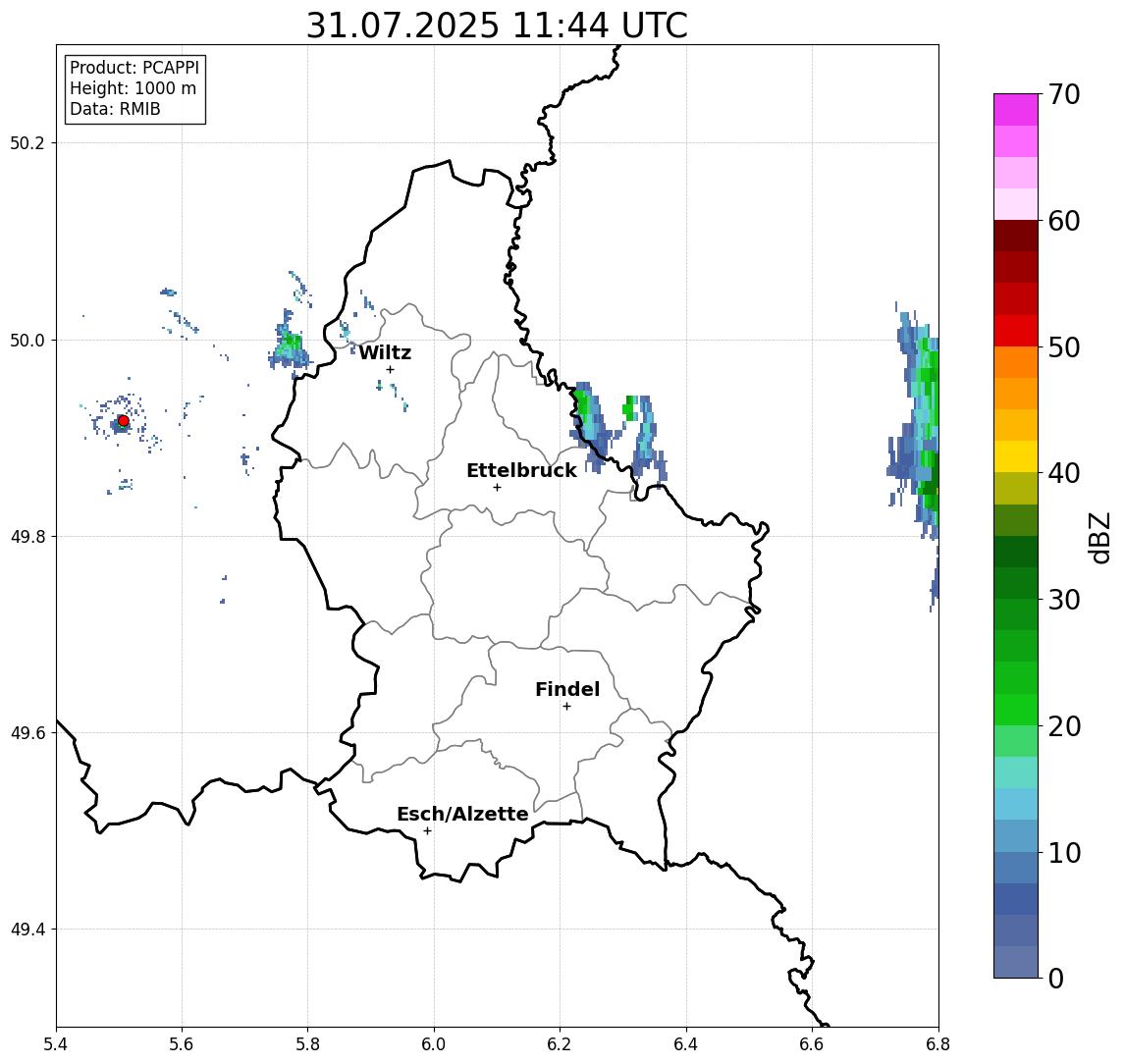The width and height of the screenshot is (1124, 1064).
Task: Click the latitude tick label 49.8
Action: click(x=27, y=536)
